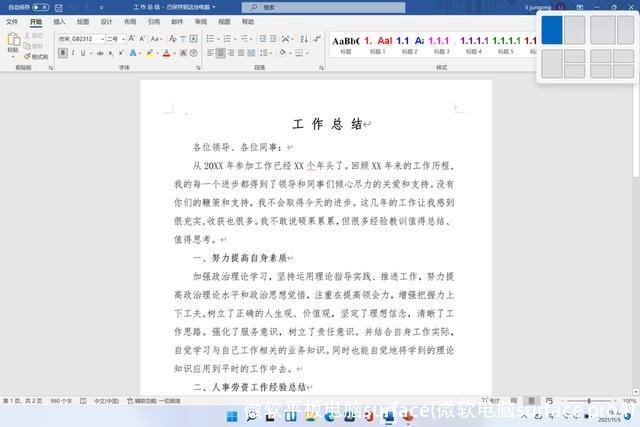
Task: Switch to the 审阅 Review tab
Action: pos(201,22)
